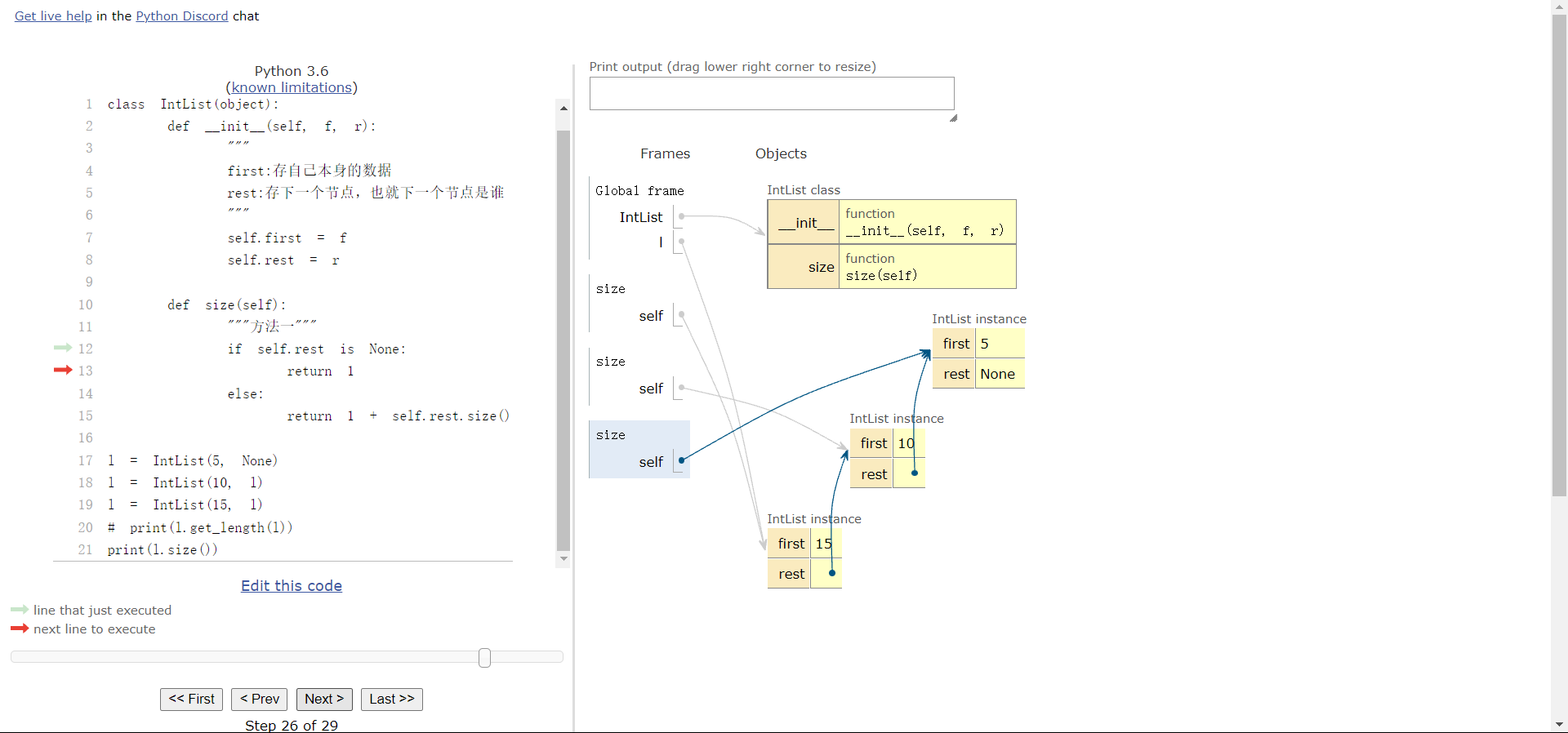
Task: Advance one step with Next >
Action: [324, 699]
